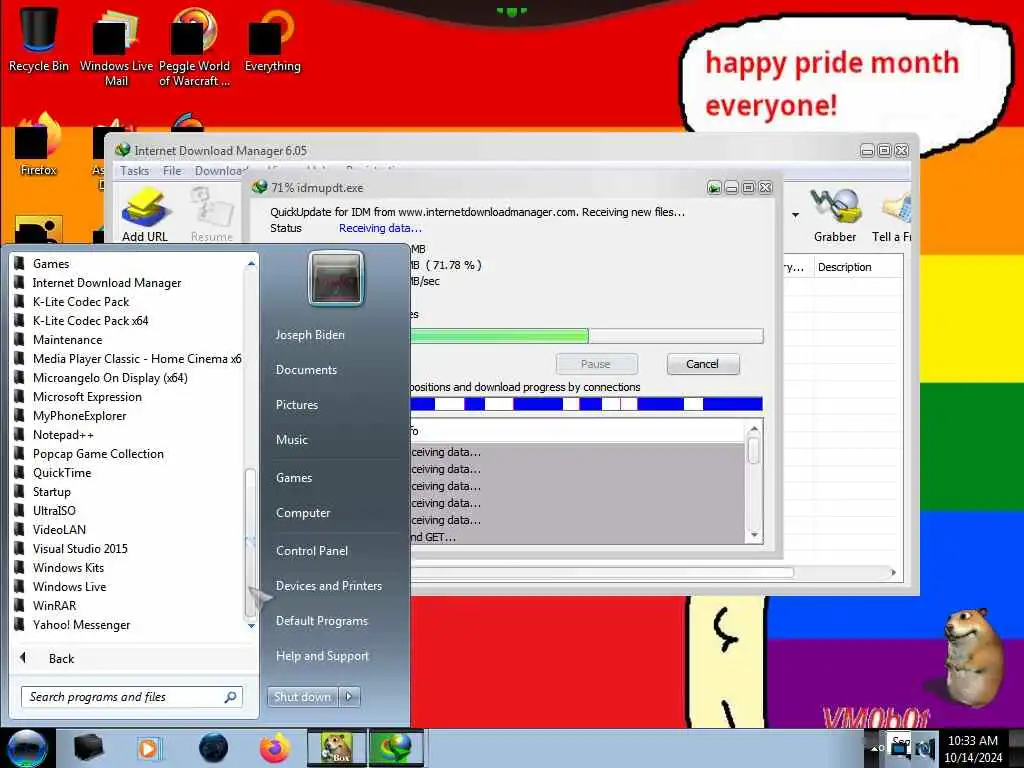The height and width of the screenshot is (768, 1024).
Task: Open the hamster Box taskbar icon
Action: coord(336,748)
